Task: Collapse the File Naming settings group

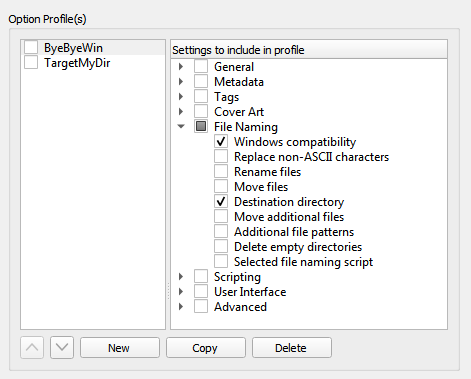Action: pyautogui.click(x=181, y=126)
